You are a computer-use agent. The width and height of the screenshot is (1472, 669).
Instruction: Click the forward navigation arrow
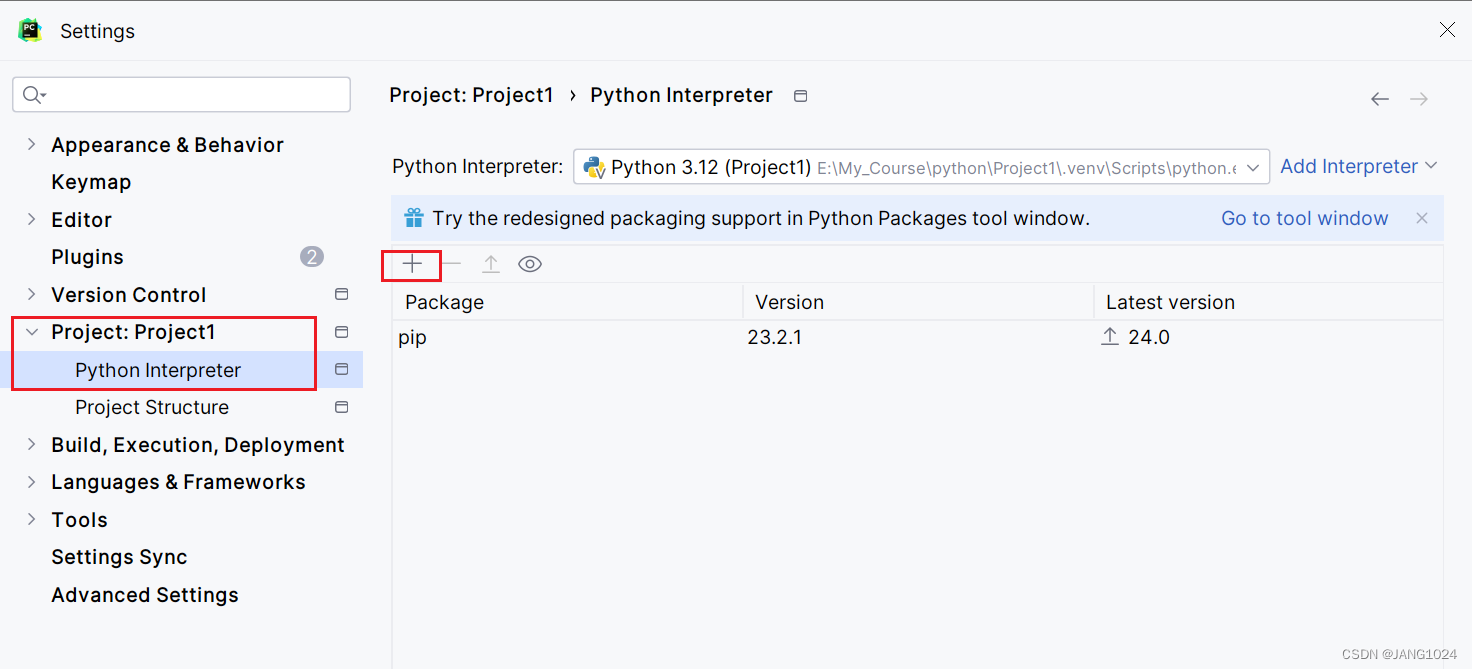point(1419,99)
